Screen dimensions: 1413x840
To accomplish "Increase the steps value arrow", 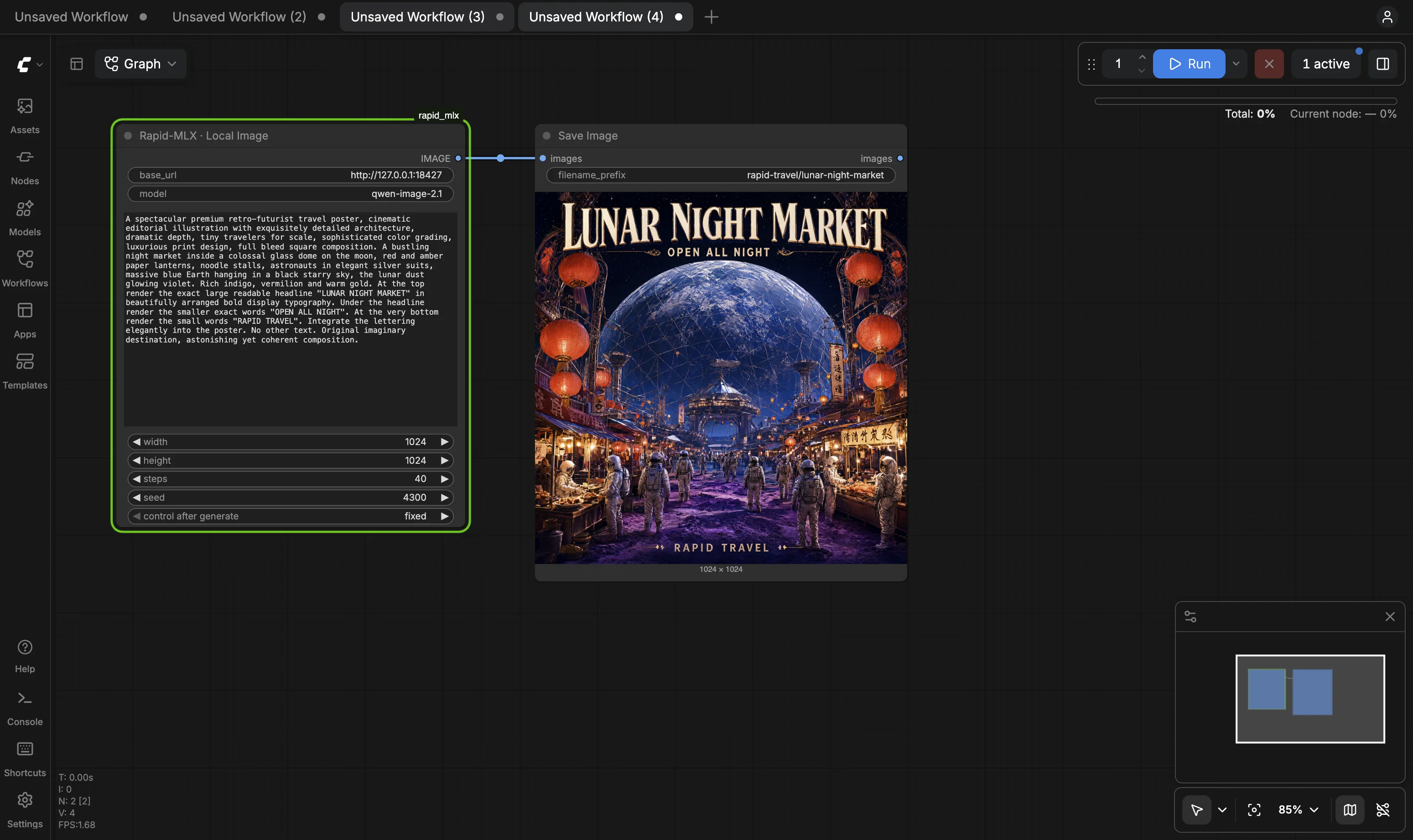I will 444,479.
